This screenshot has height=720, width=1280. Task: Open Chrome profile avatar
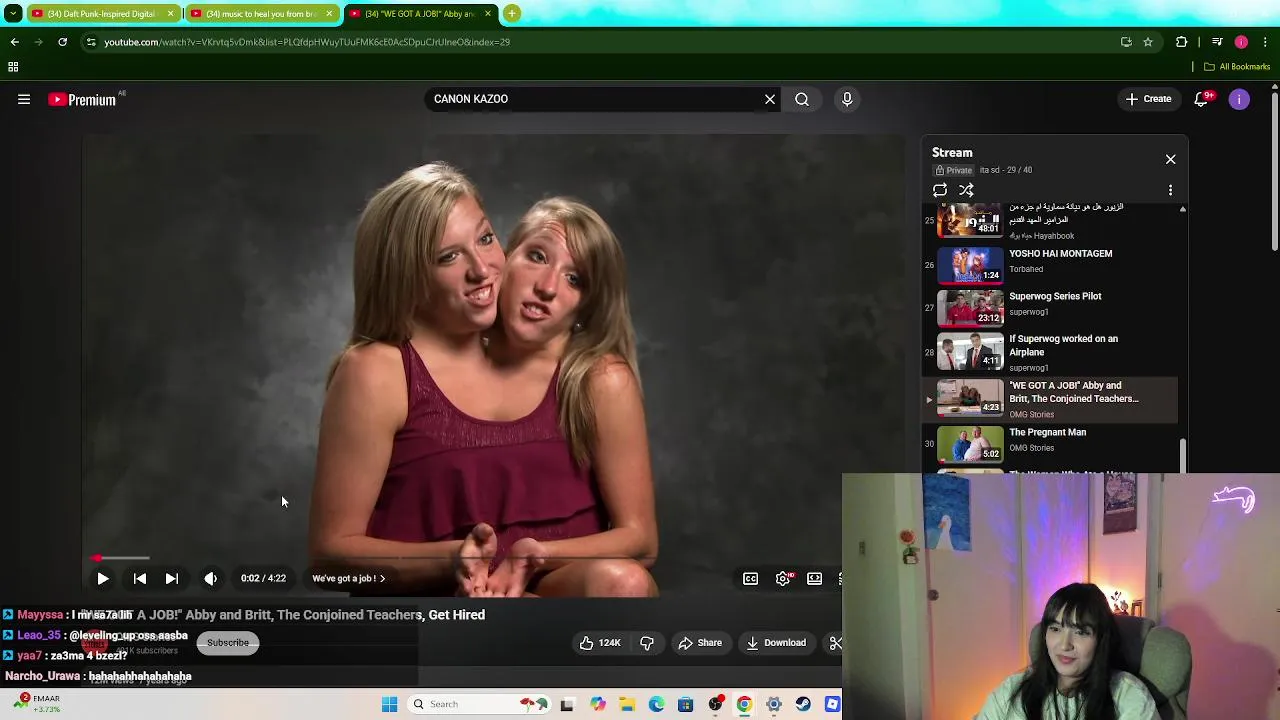coord(1241,42)
